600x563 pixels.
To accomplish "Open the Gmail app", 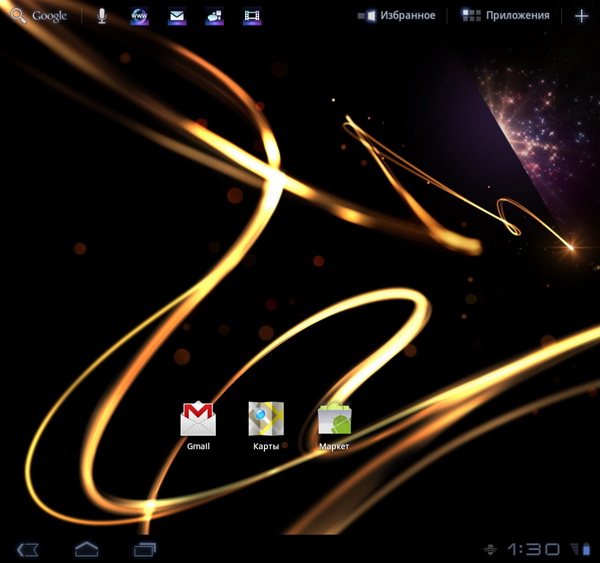I will (x=198, y=418).
